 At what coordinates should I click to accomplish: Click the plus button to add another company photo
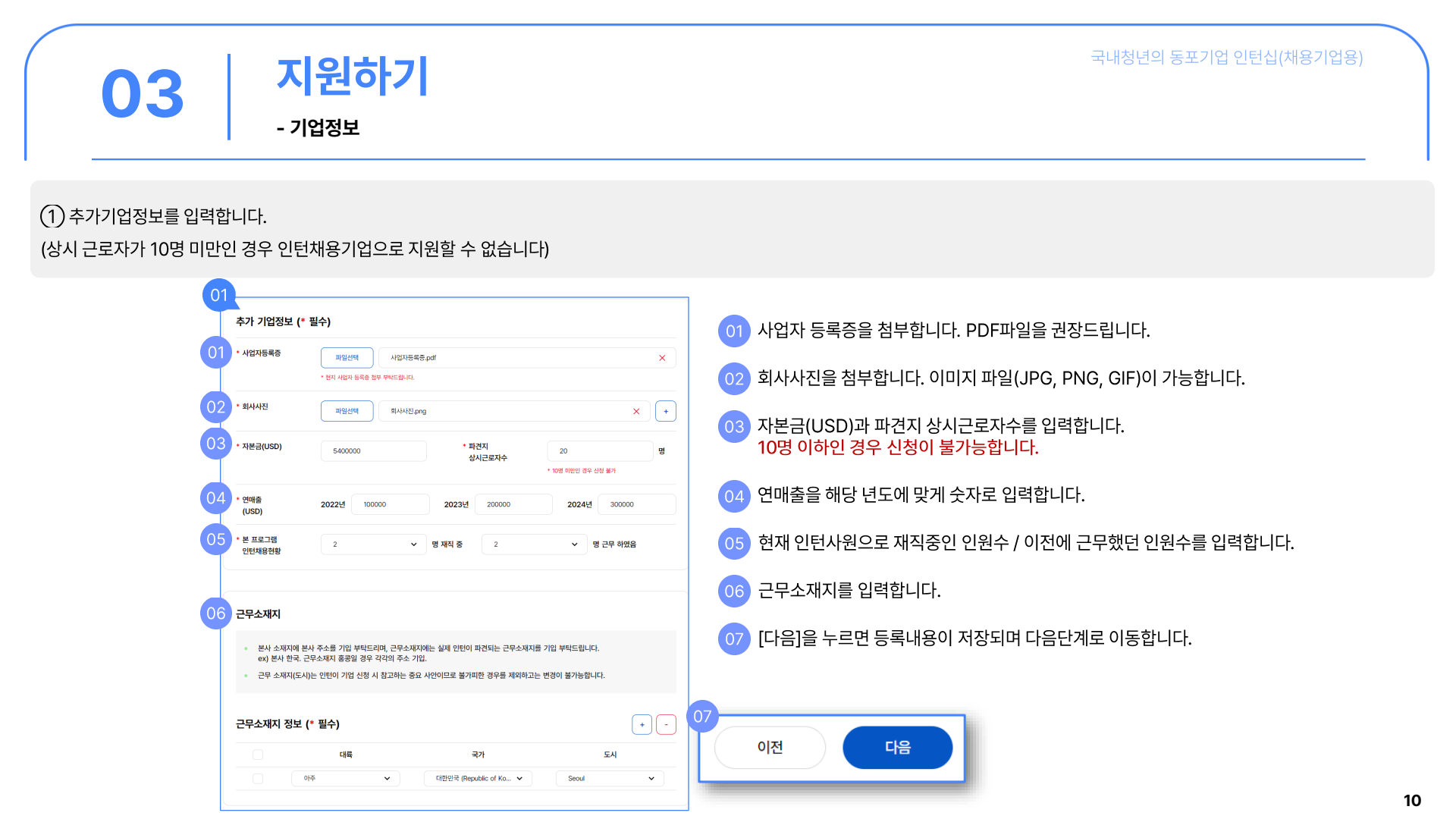tap(666, 411)
